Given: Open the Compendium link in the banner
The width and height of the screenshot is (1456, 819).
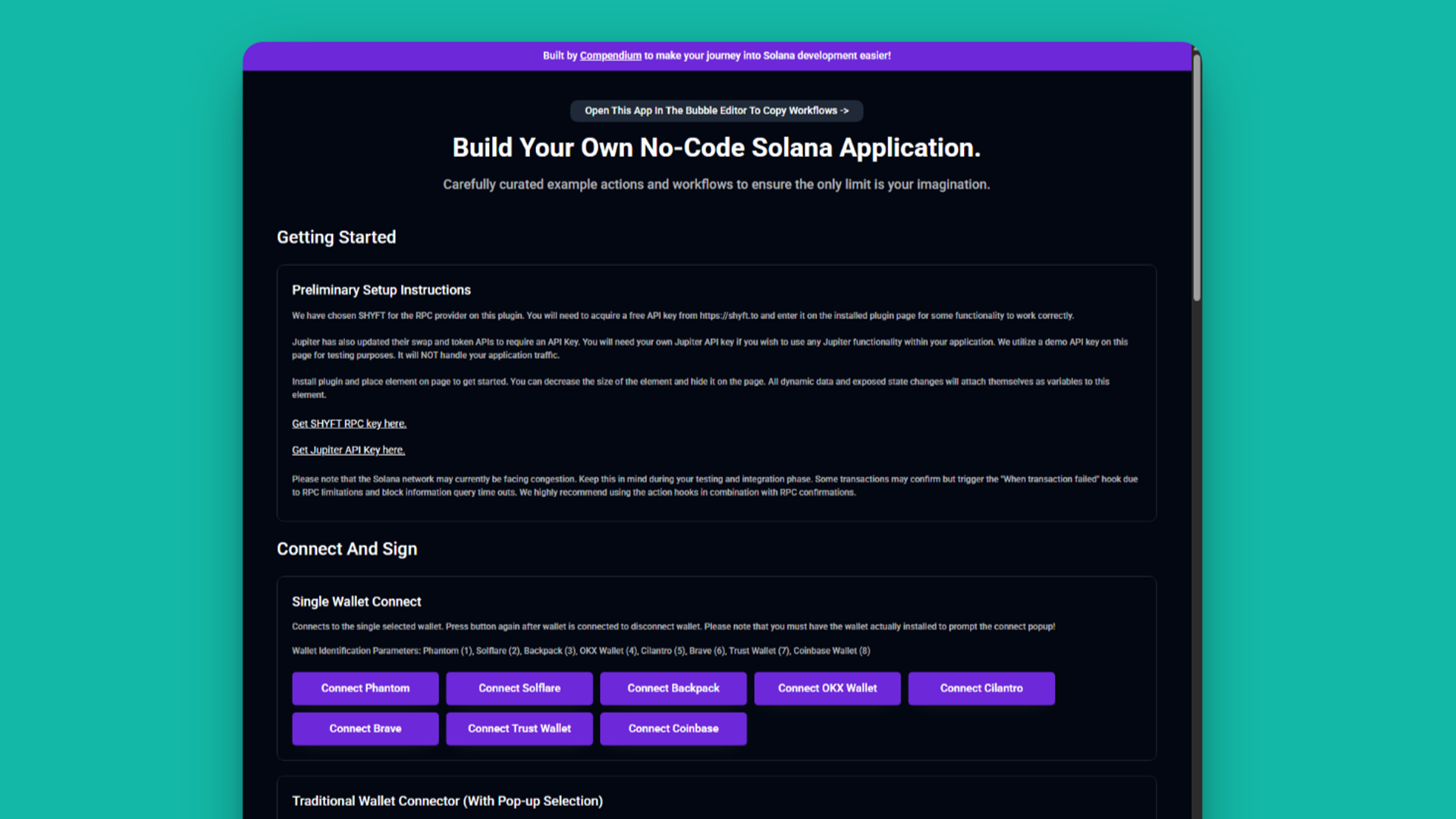Looking at the screenshot, I should (610, 55).
